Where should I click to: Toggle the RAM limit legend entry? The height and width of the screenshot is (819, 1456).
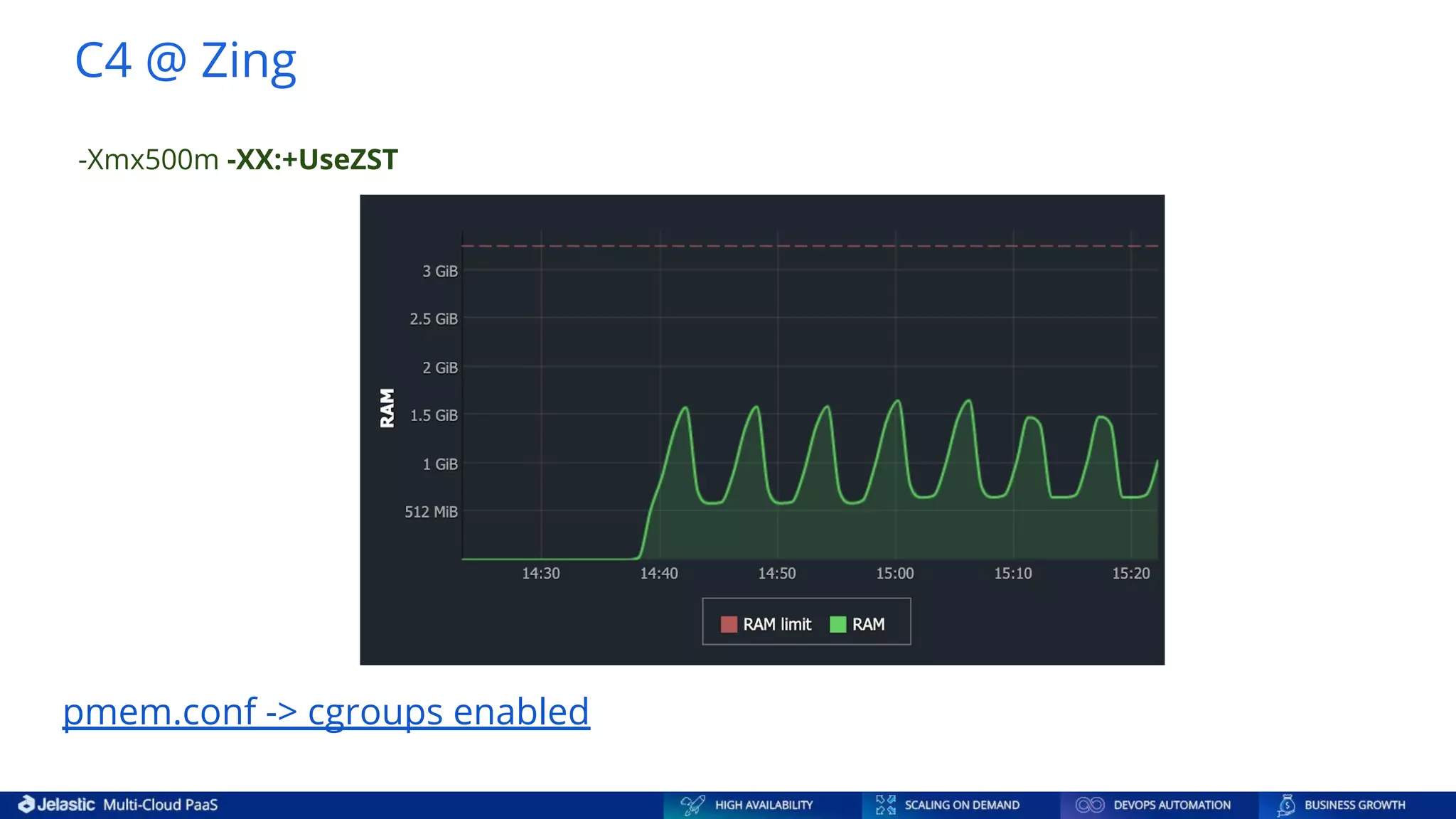click(x=776, y=624)
